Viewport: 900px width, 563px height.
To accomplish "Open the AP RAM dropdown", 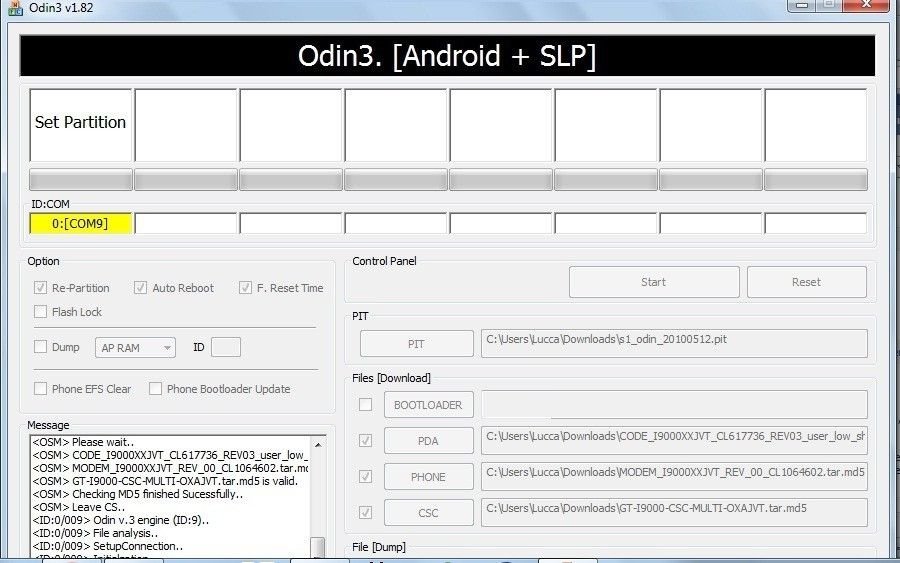I will click(x=135, y=347).
